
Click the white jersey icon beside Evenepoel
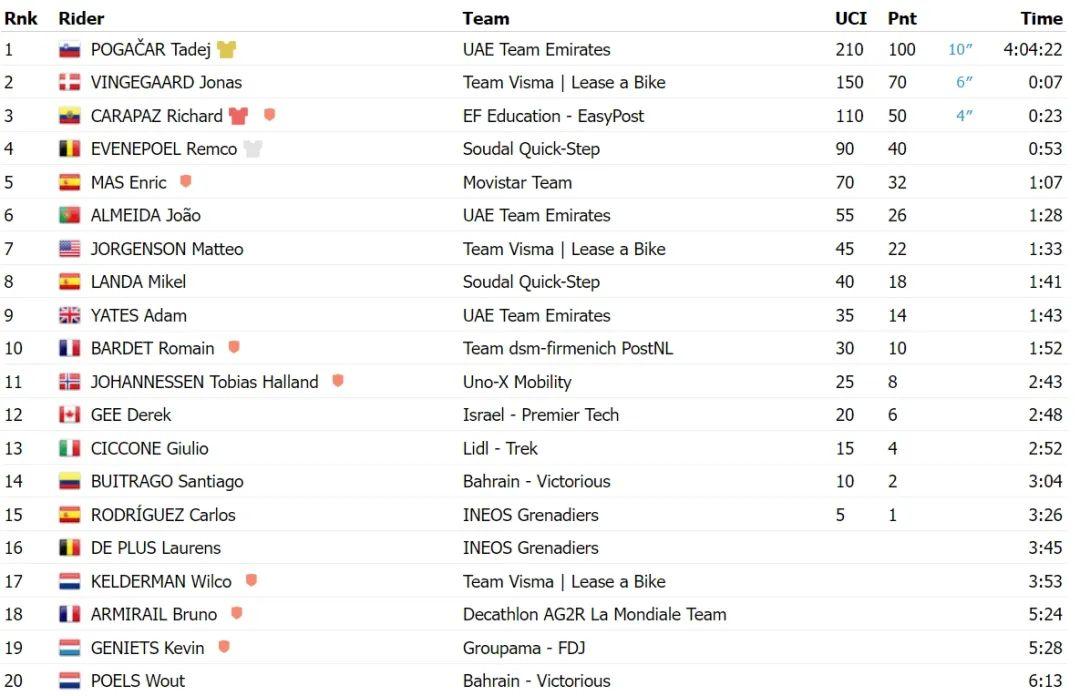253,149
